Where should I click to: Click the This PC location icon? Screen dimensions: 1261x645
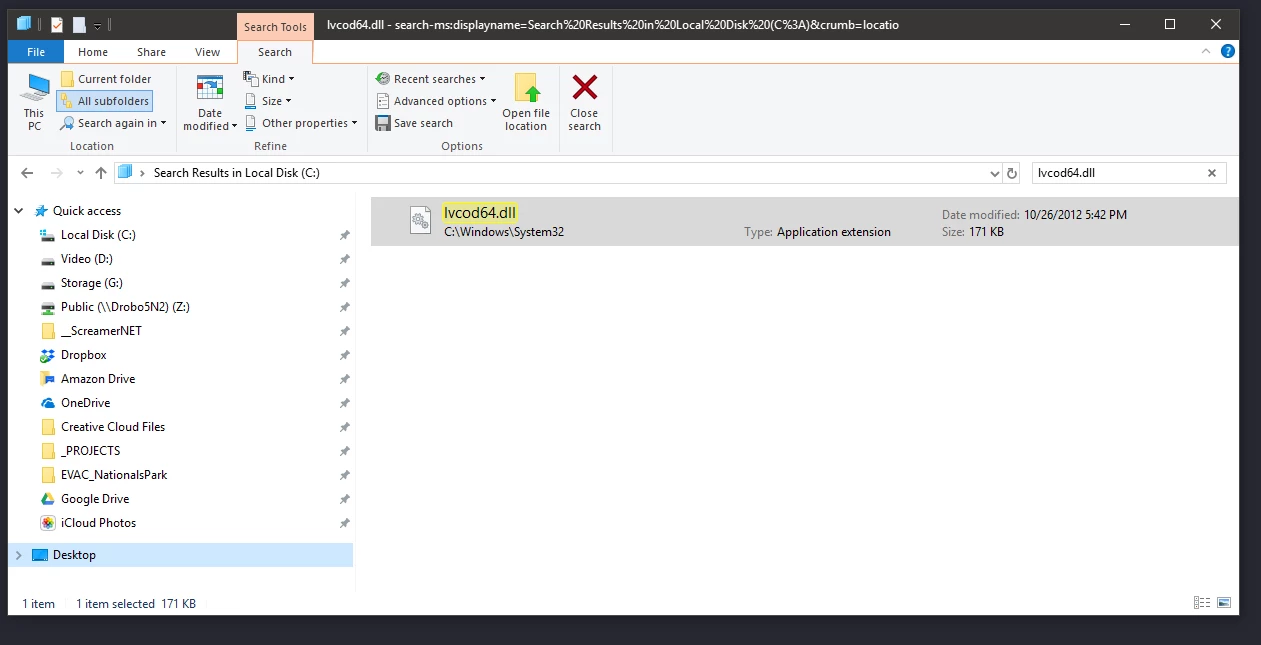click(35, 101)
